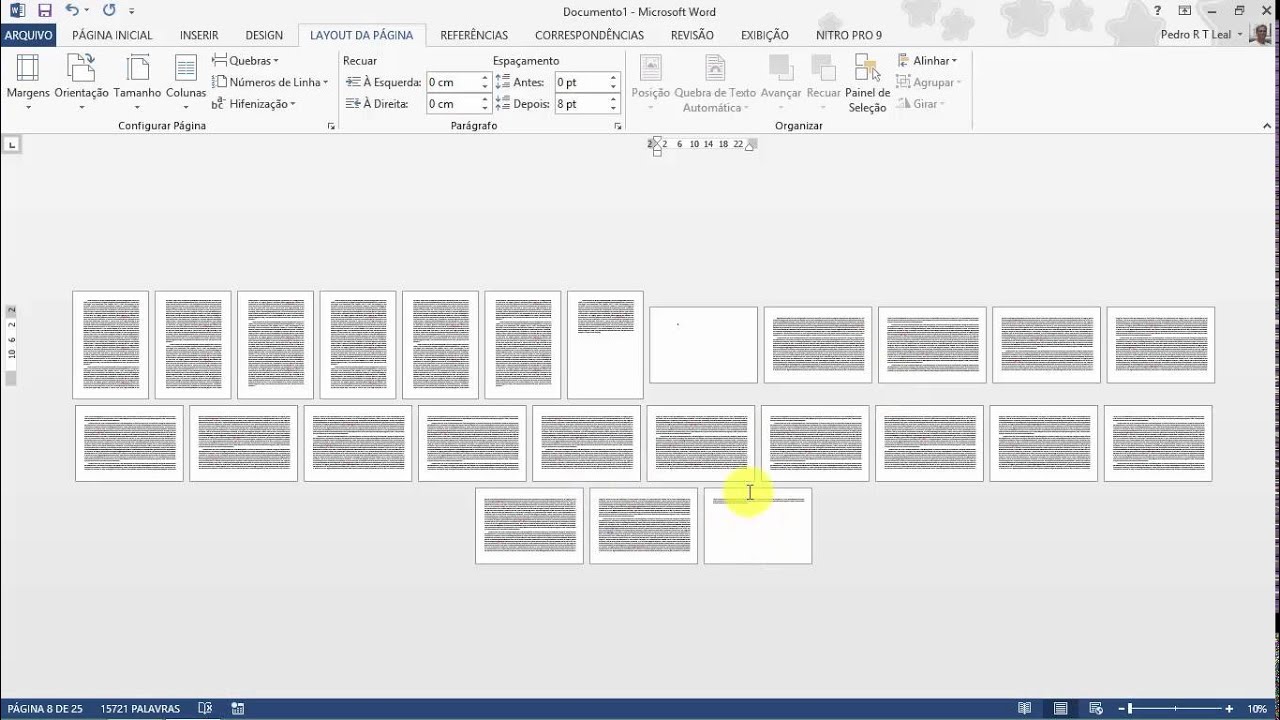
Task: Open the Agrupar dropdown
Action: coord(929,82)
